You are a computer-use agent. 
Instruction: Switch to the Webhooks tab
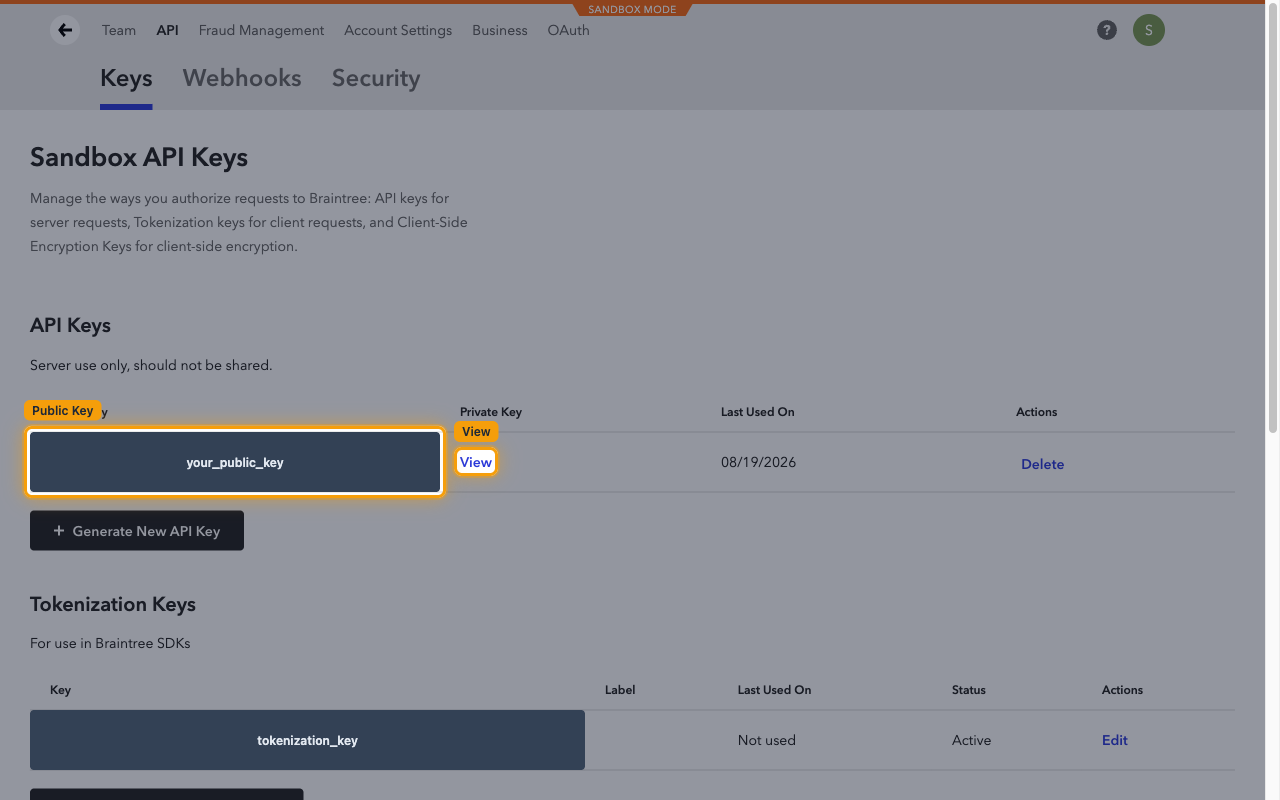(242, 78)
